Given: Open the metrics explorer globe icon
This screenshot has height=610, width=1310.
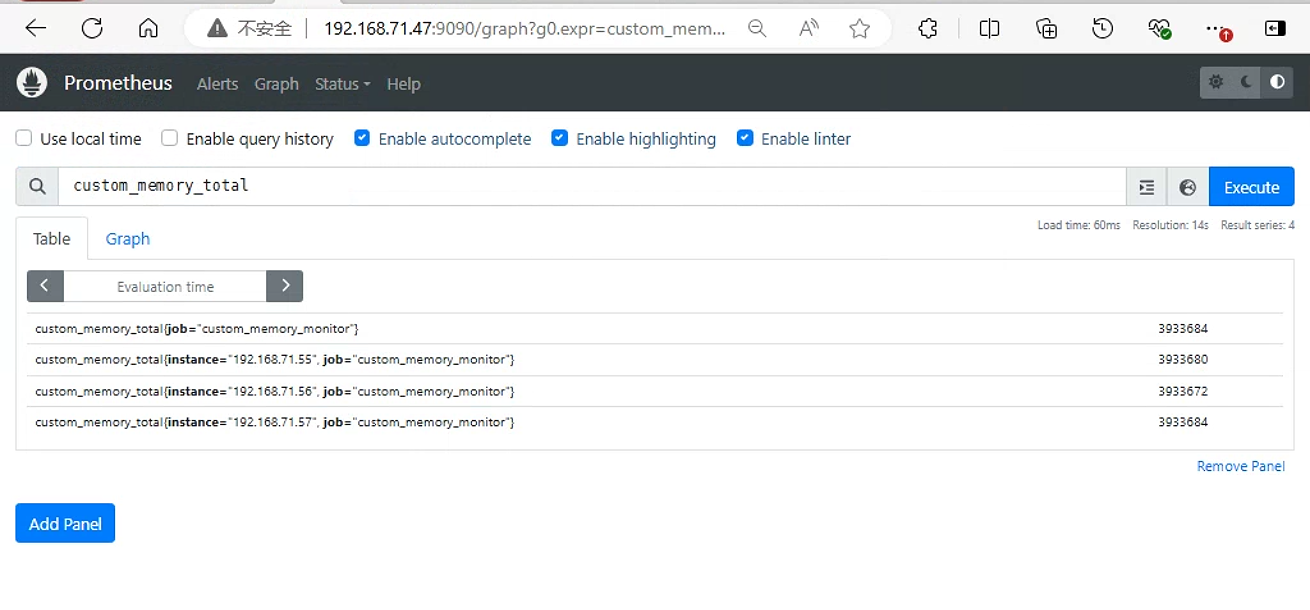Looking at the screenshot, I should click(1188, 187).
